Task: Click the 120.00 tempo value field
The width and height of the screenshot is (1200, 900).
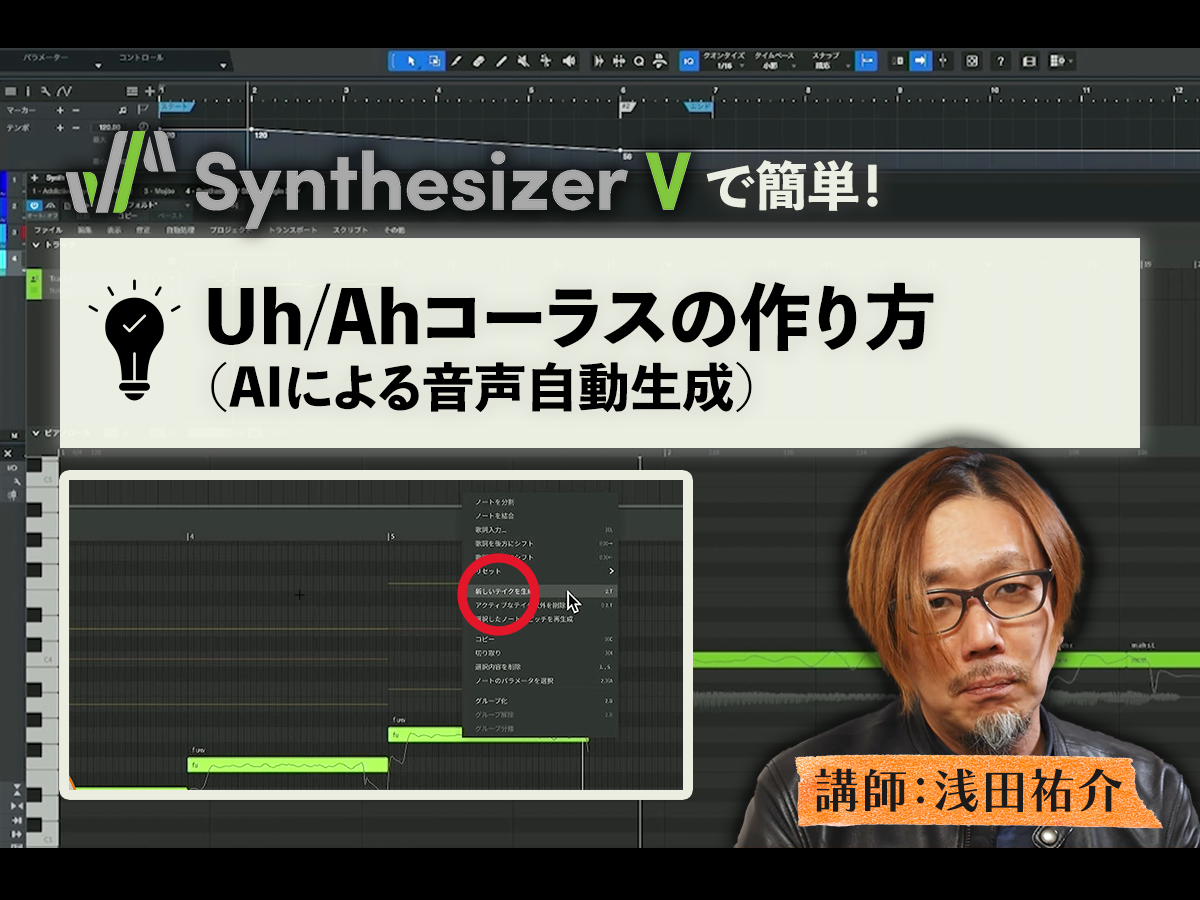Action: click(109, 127)
